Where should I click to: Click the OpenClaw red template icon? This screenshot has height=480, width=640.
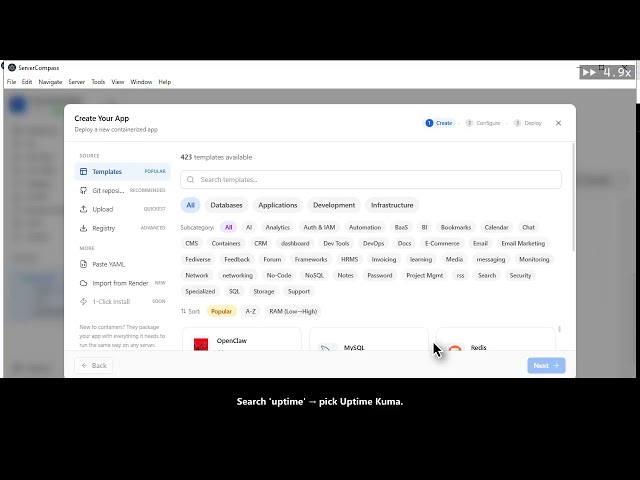pyautogui.click(x=201, y=344)
